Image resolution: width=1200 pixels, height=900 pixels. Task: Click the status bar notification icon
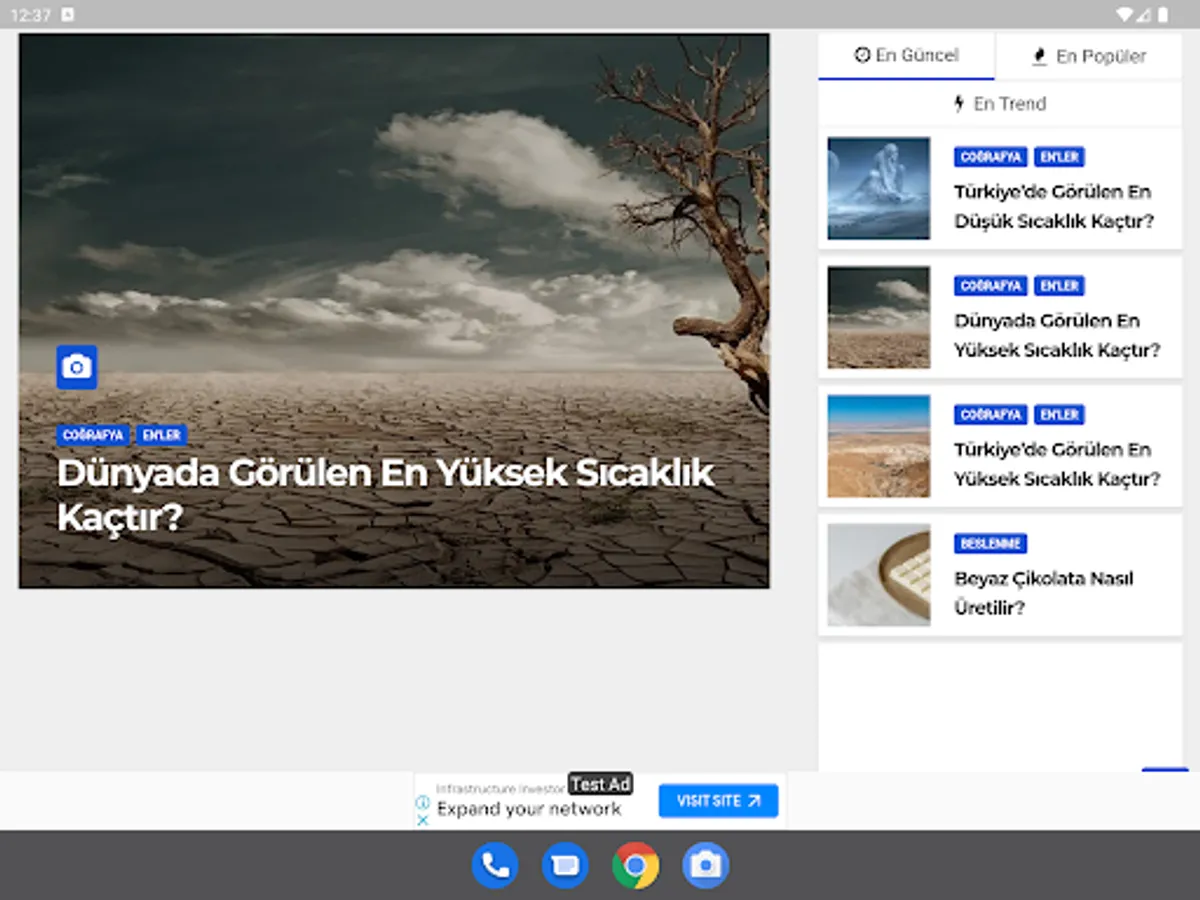pos(67,15)
